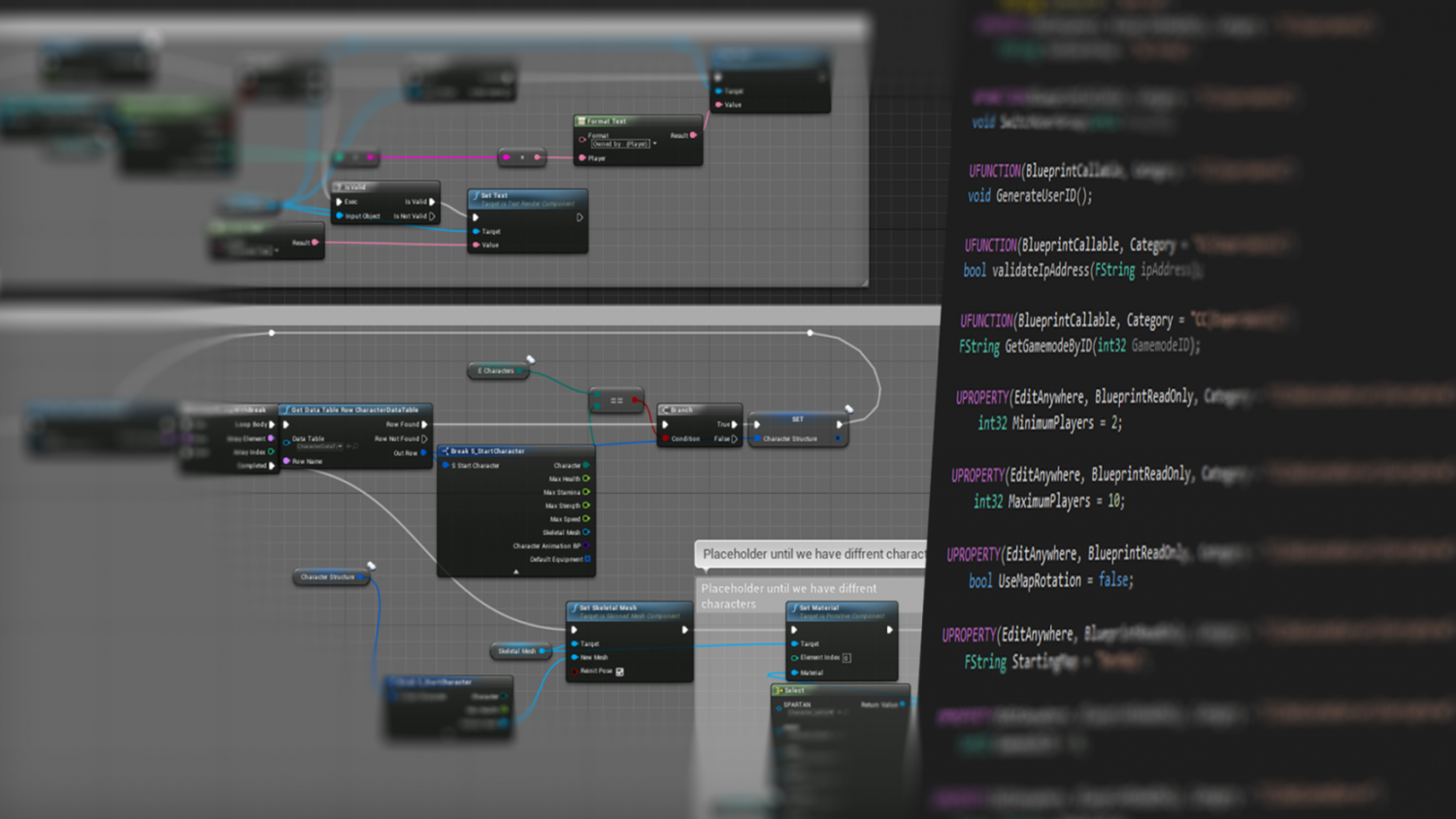Click the Character output pin on Break node
Image resolution: width=1456 pixels, height=819 pixels.
(586, 466)
